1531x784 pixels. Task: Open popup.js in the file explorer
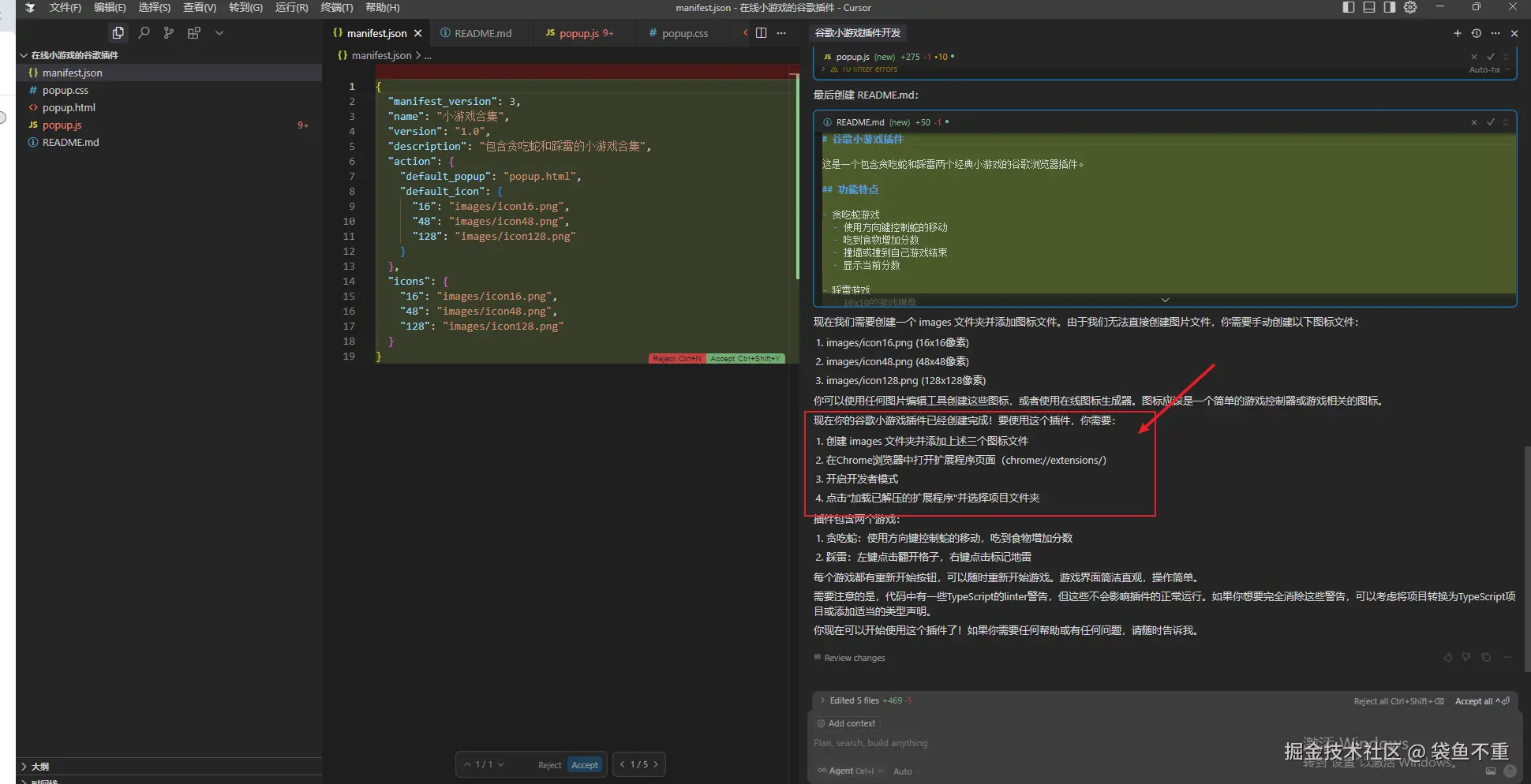tap(169, 125)
